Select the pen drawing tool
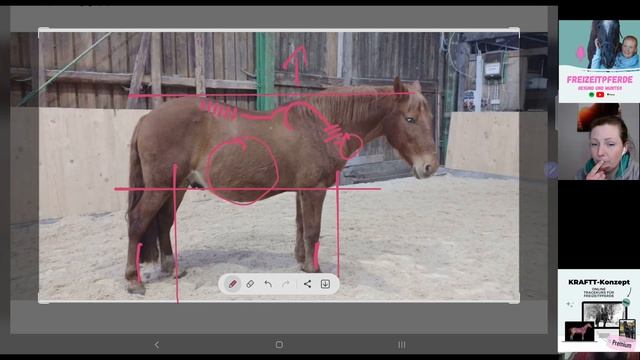Image resolution: width=640 pixels, height=360 pixels. pyautogui.click(x=233, y=284)
